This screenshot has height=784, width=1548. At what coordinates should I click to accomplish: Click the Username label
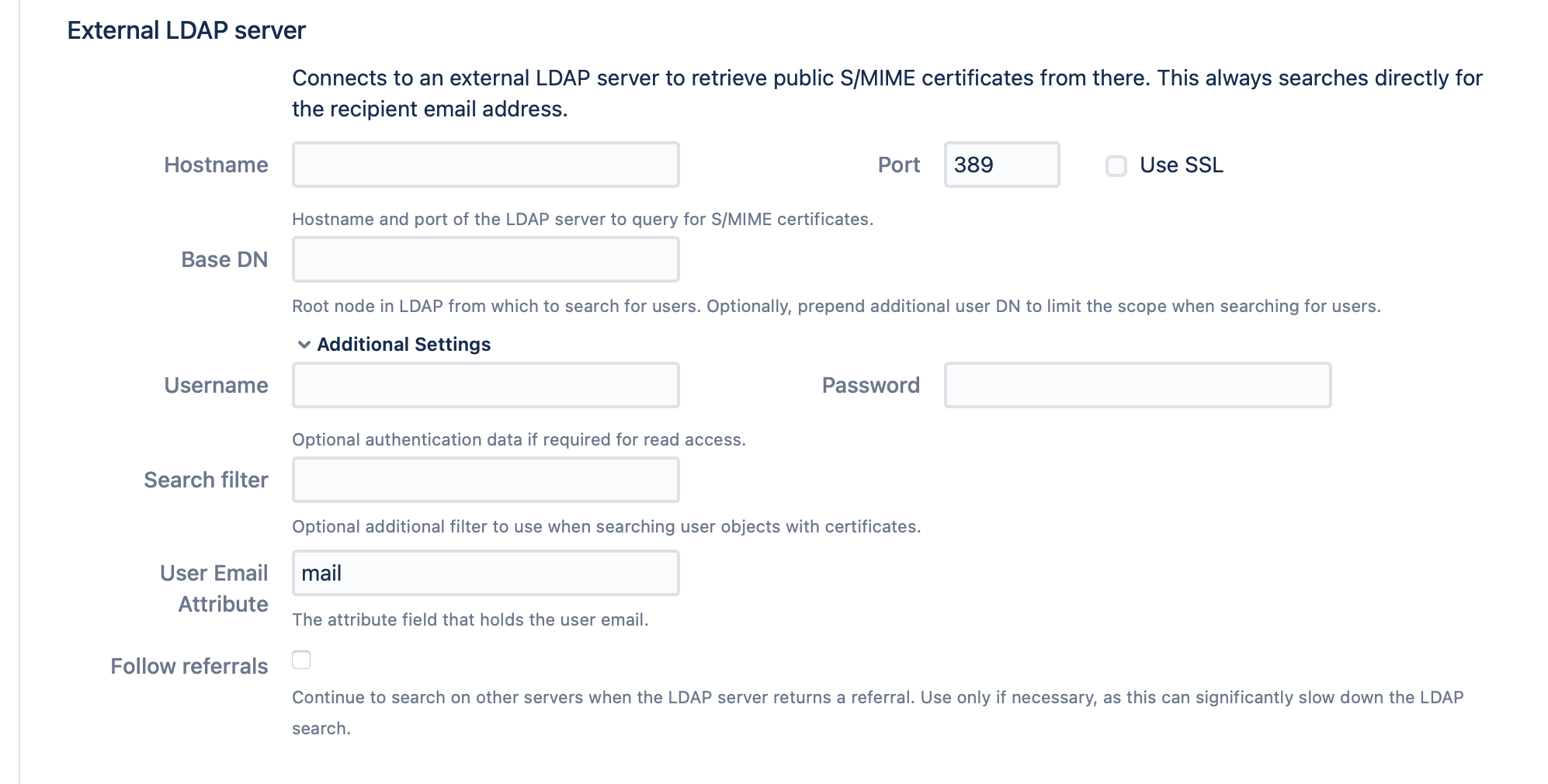[216, 386]
